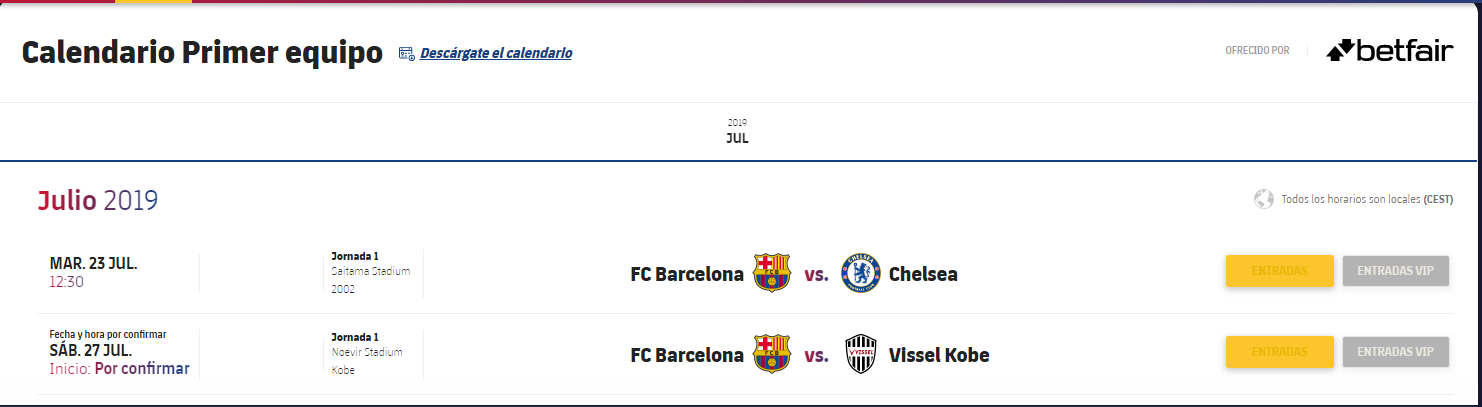The height and width of the screenshot is (407, 1482).
Task: Click the Chelsea club crest
Action: pyautogui.click(x=861, y=273)
